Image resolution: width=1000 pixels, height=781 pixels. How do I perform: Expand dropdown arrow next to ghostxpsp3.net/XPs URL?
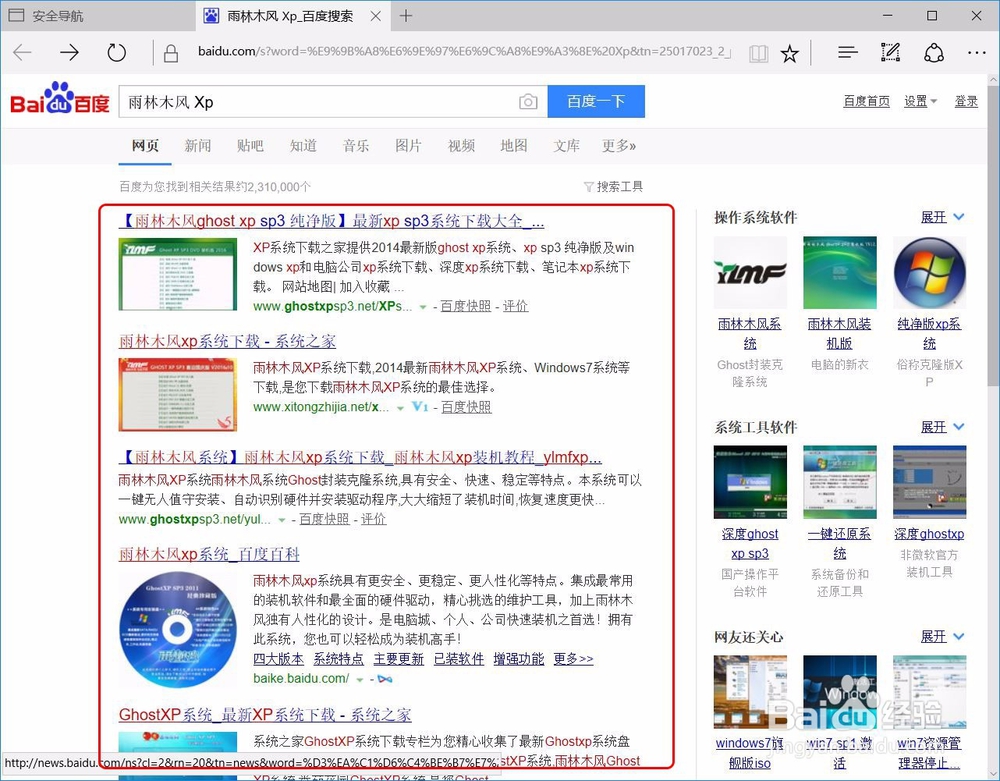click(x=422, y=307)
